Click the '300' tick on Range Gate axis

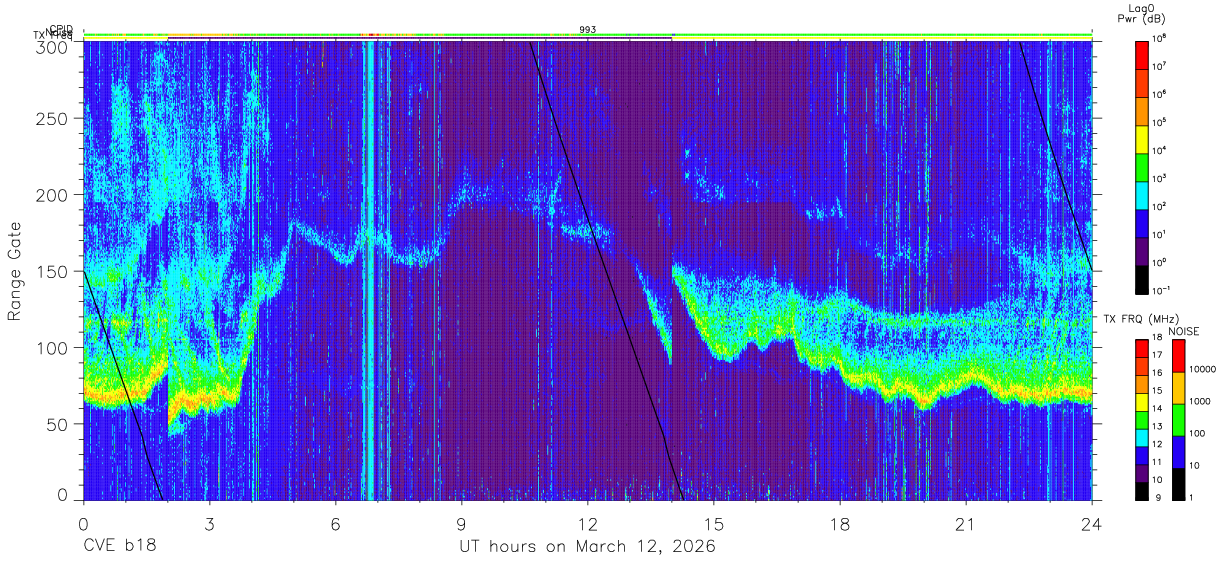[54, 46]
